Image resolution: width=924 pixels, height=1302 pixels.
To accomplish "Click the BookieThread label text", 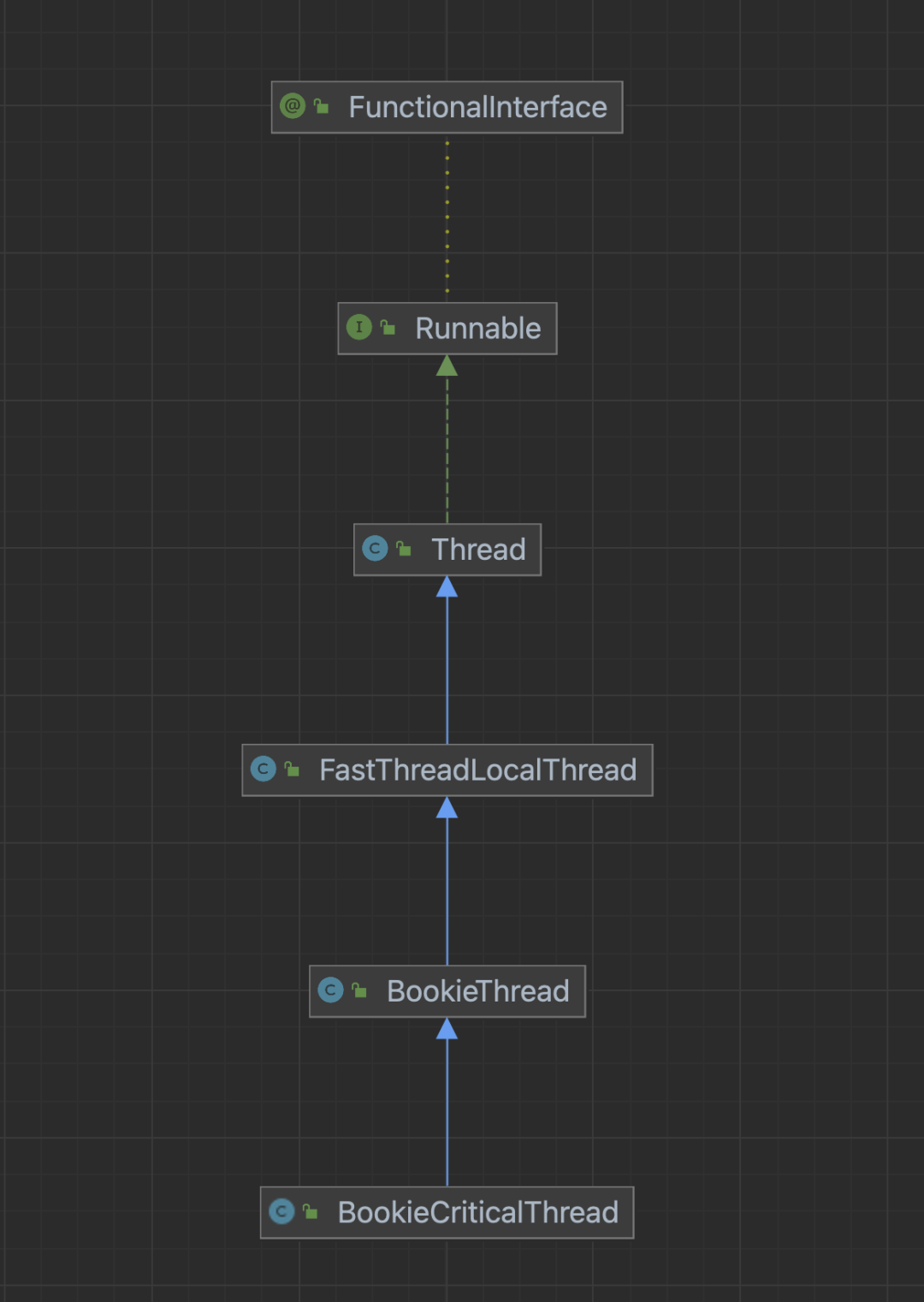I will [478, 991].
